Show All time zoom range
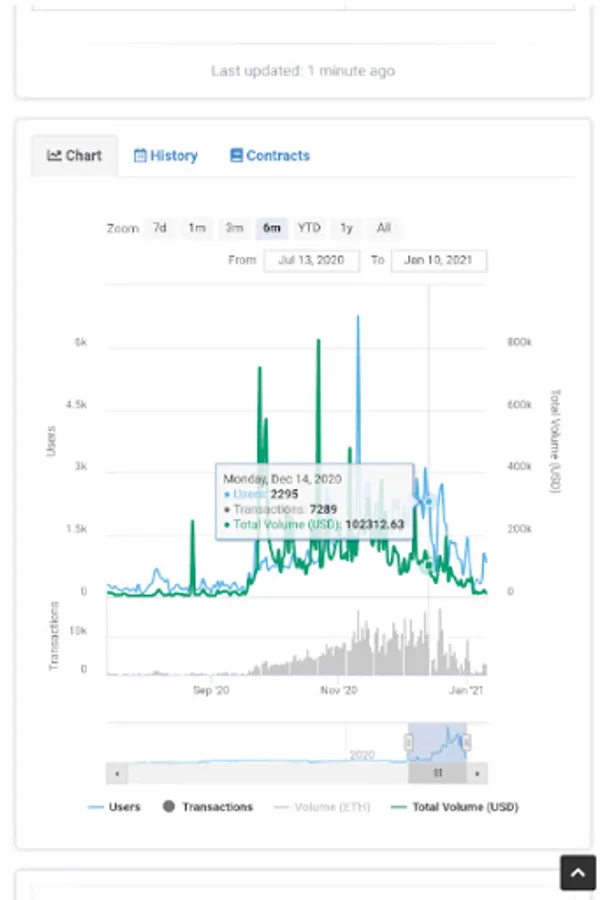This screenshot has width=606, height=900. pyautogui.click(x=383, y=228)
